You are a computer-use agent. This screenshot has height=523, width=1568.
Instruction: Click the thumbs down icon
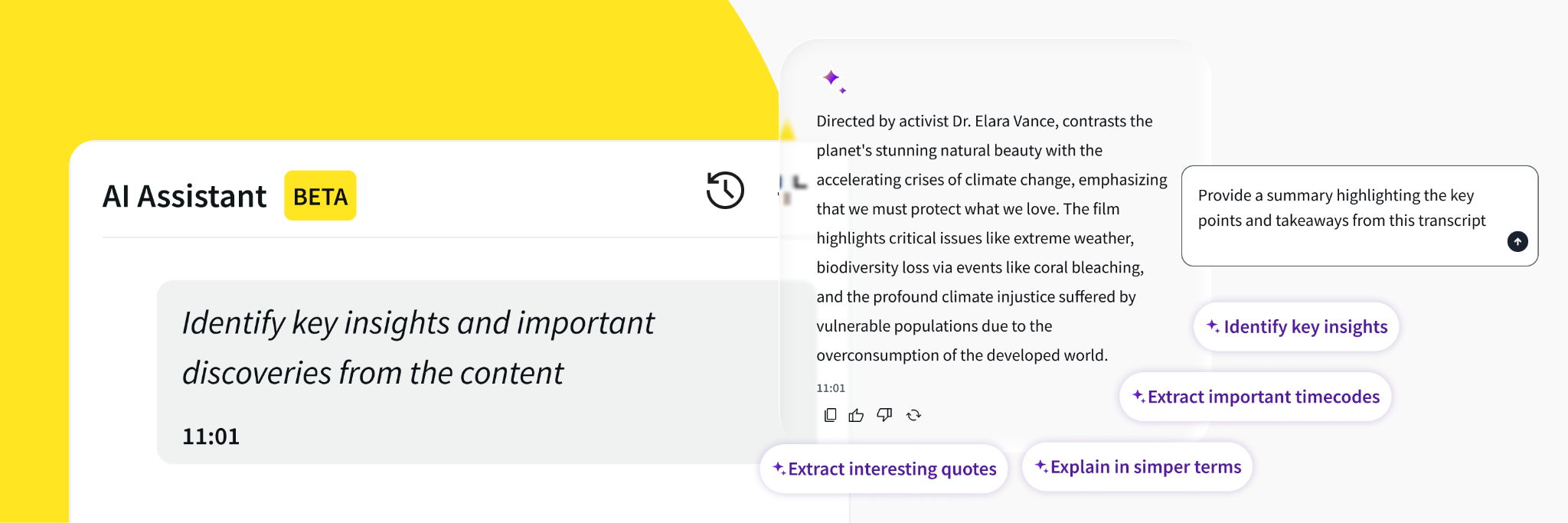[884, 414]
